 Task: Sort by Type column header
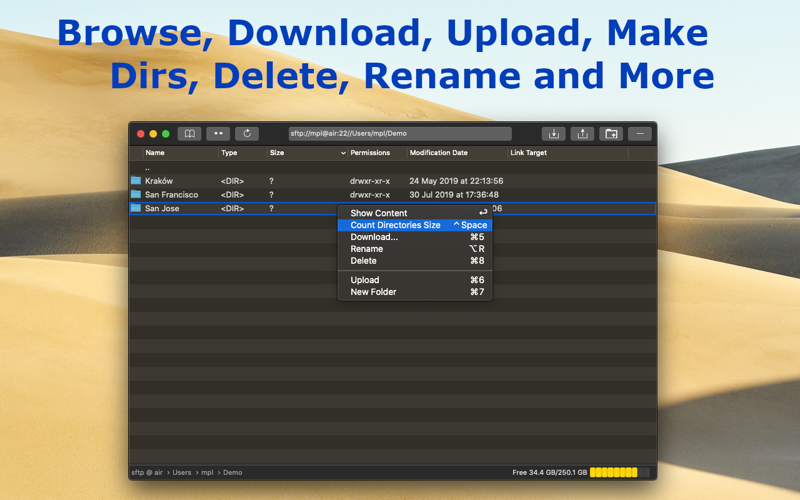229,153
